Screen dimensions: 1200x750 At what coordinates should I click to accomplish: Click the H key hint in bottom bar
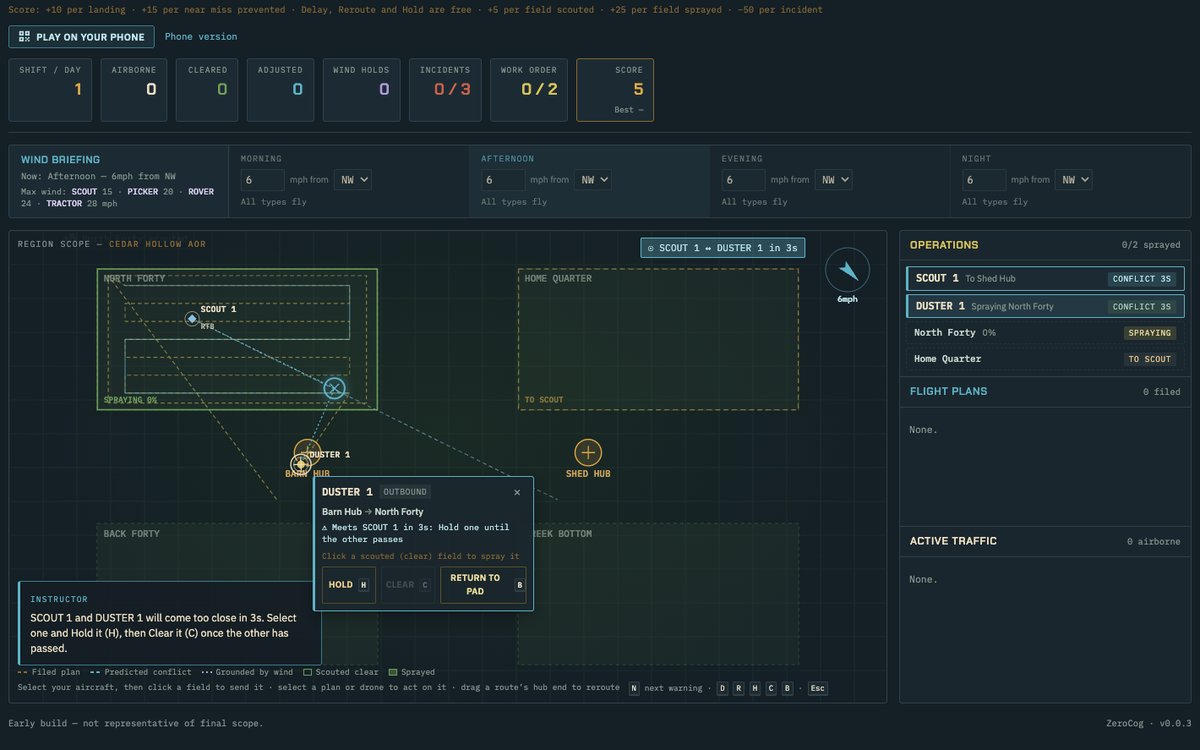pos(755,688)
